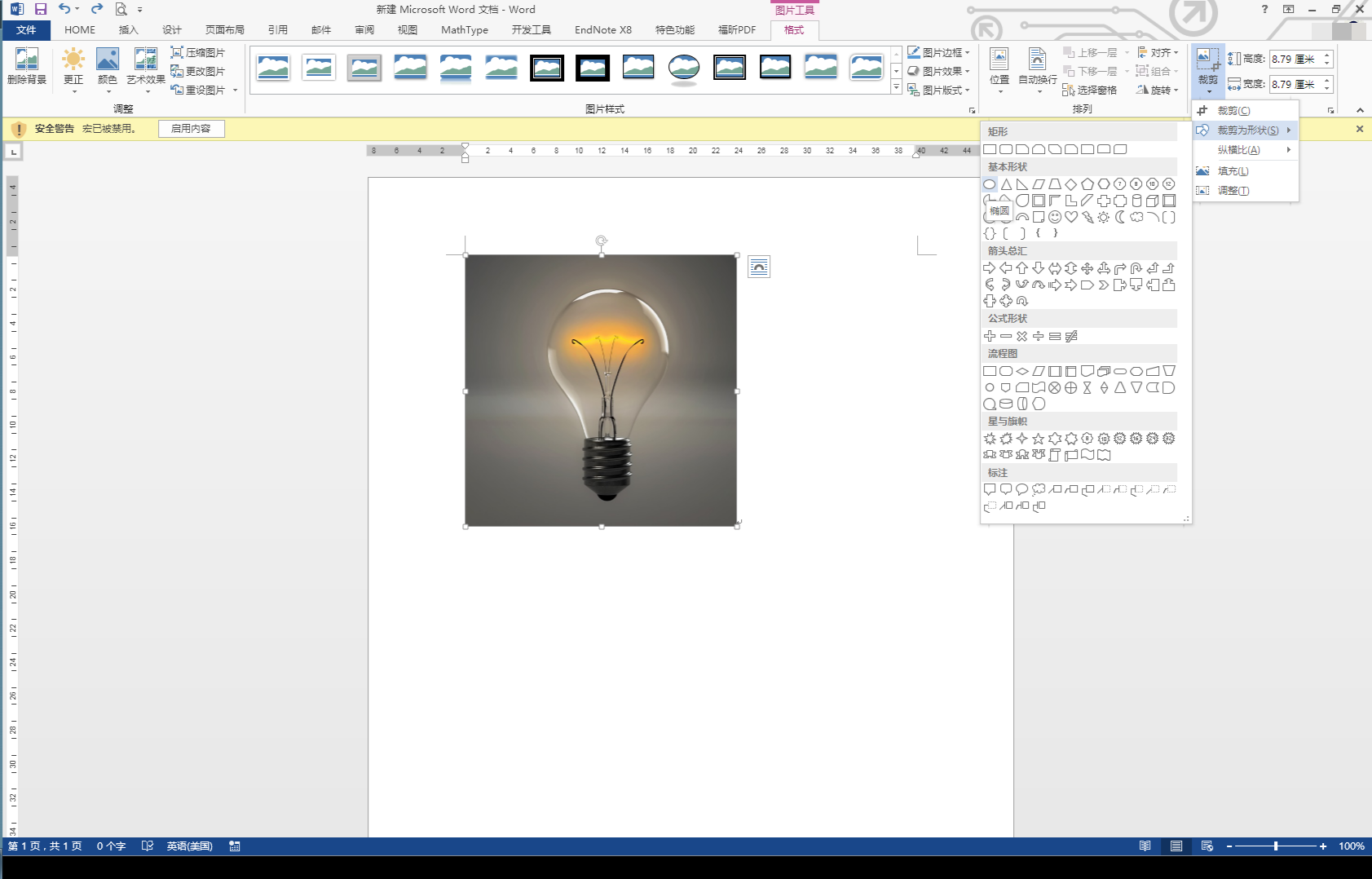
Task: Adjust the zoom slider handle
Action: [1276, 846]
